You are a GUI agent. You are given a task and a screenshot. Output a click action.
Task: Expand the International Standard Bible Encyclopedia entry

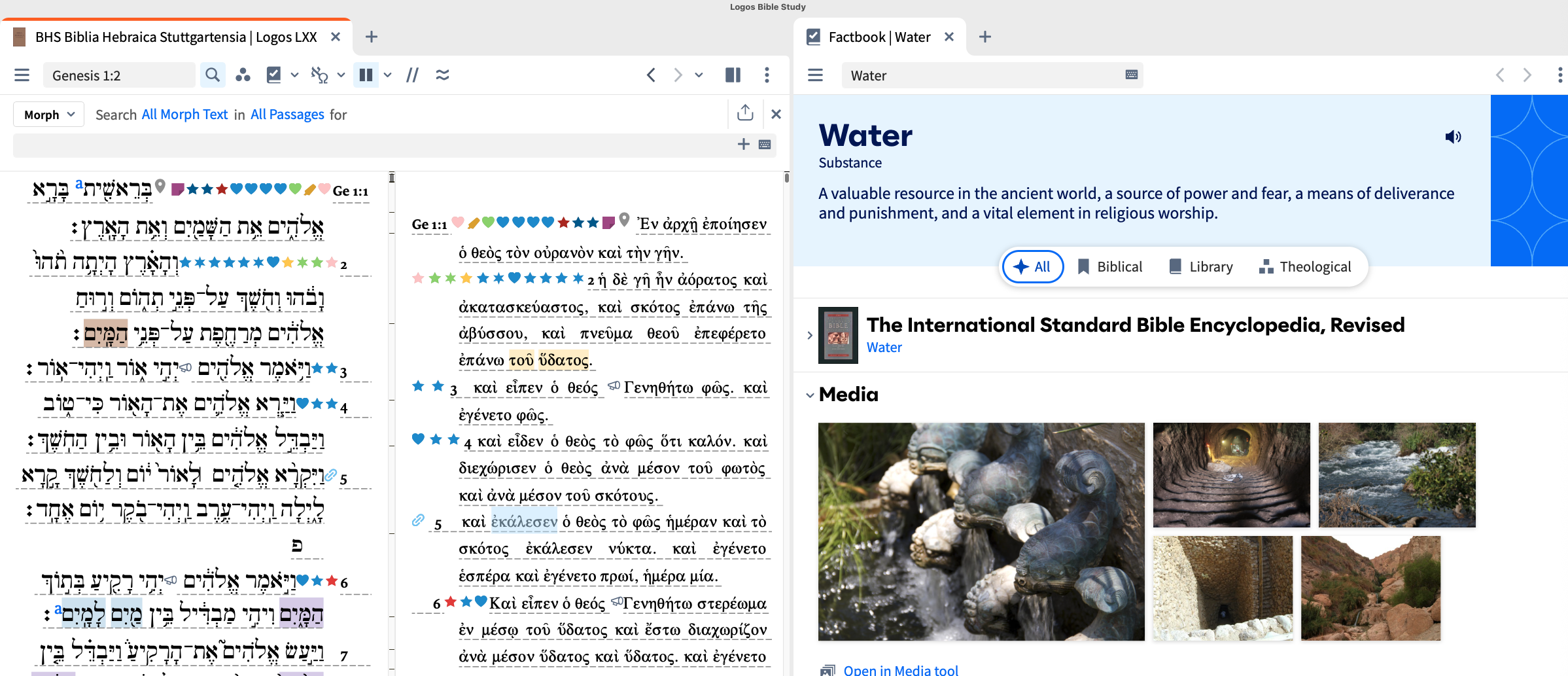[810, 335]
